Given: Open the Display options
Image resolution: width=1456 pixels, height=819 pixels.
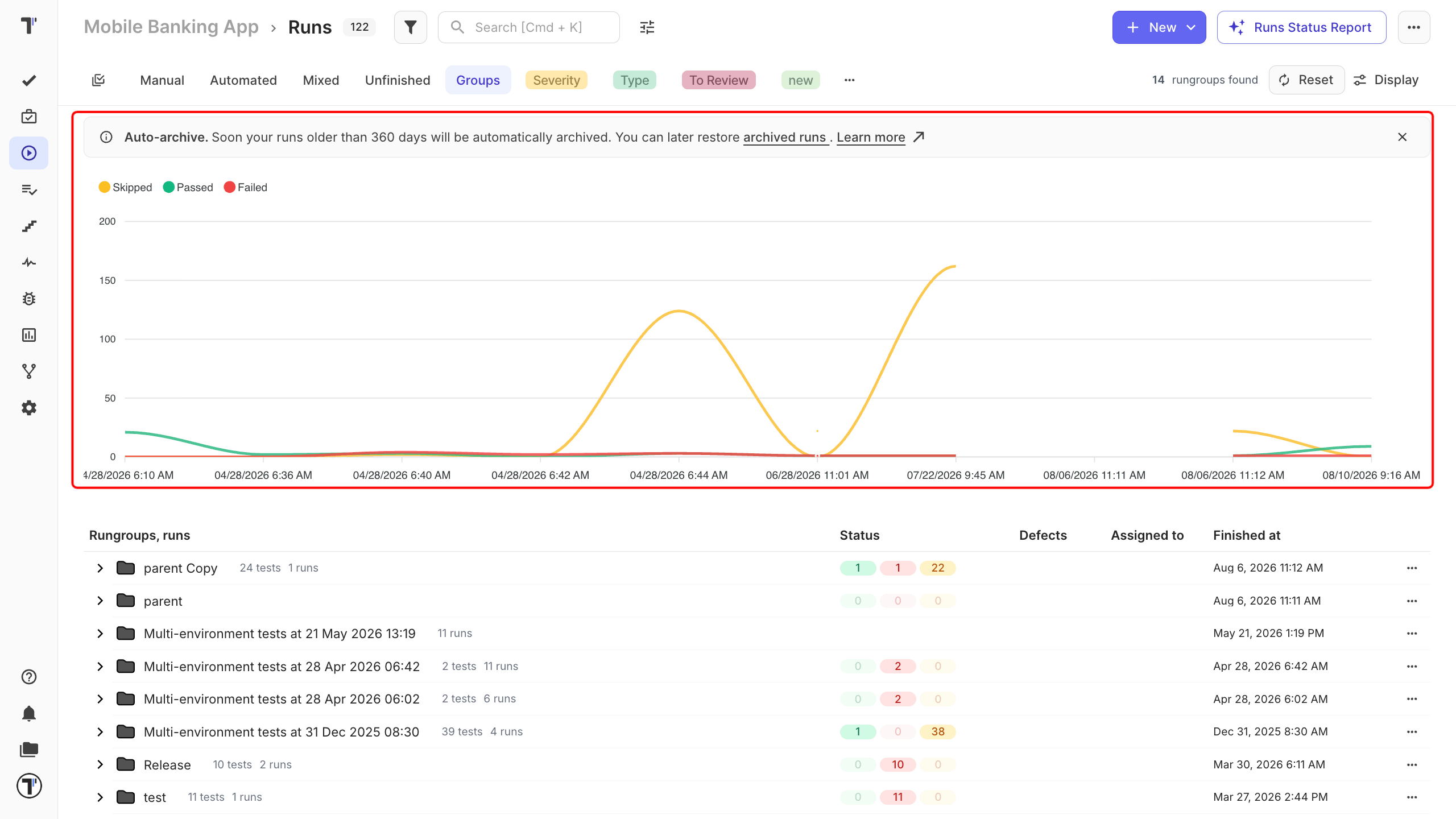Looking at the screenshot, I should point(1387,80).
